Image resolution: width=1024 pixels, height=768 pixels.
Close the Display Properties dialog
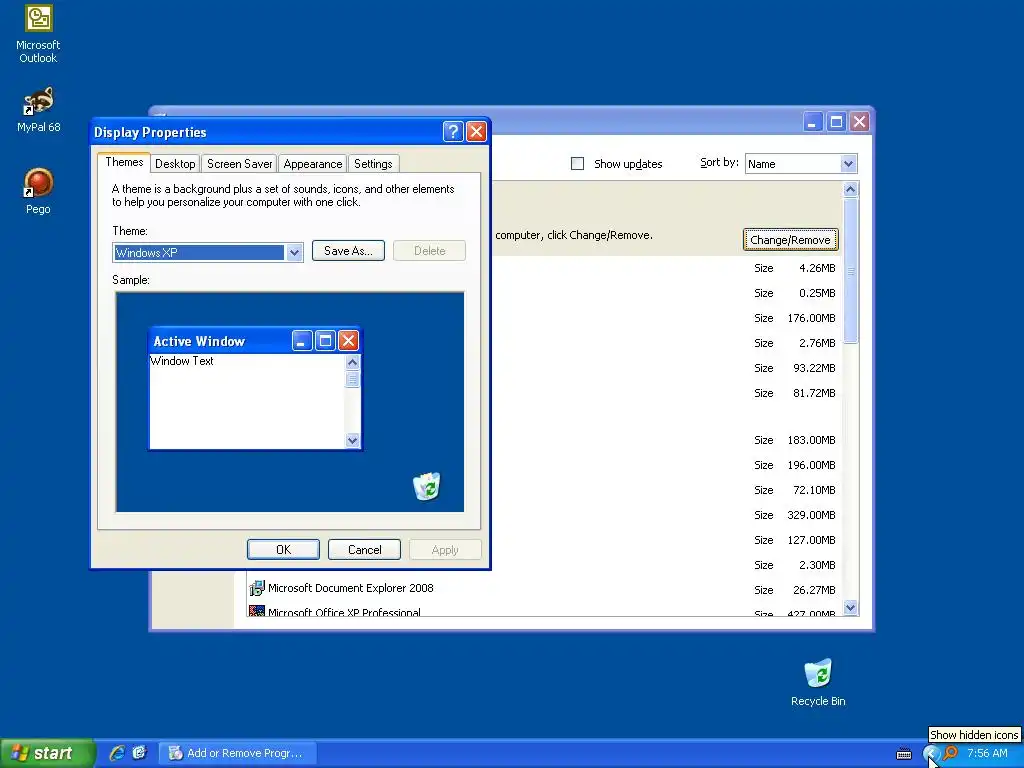(476, 131)
